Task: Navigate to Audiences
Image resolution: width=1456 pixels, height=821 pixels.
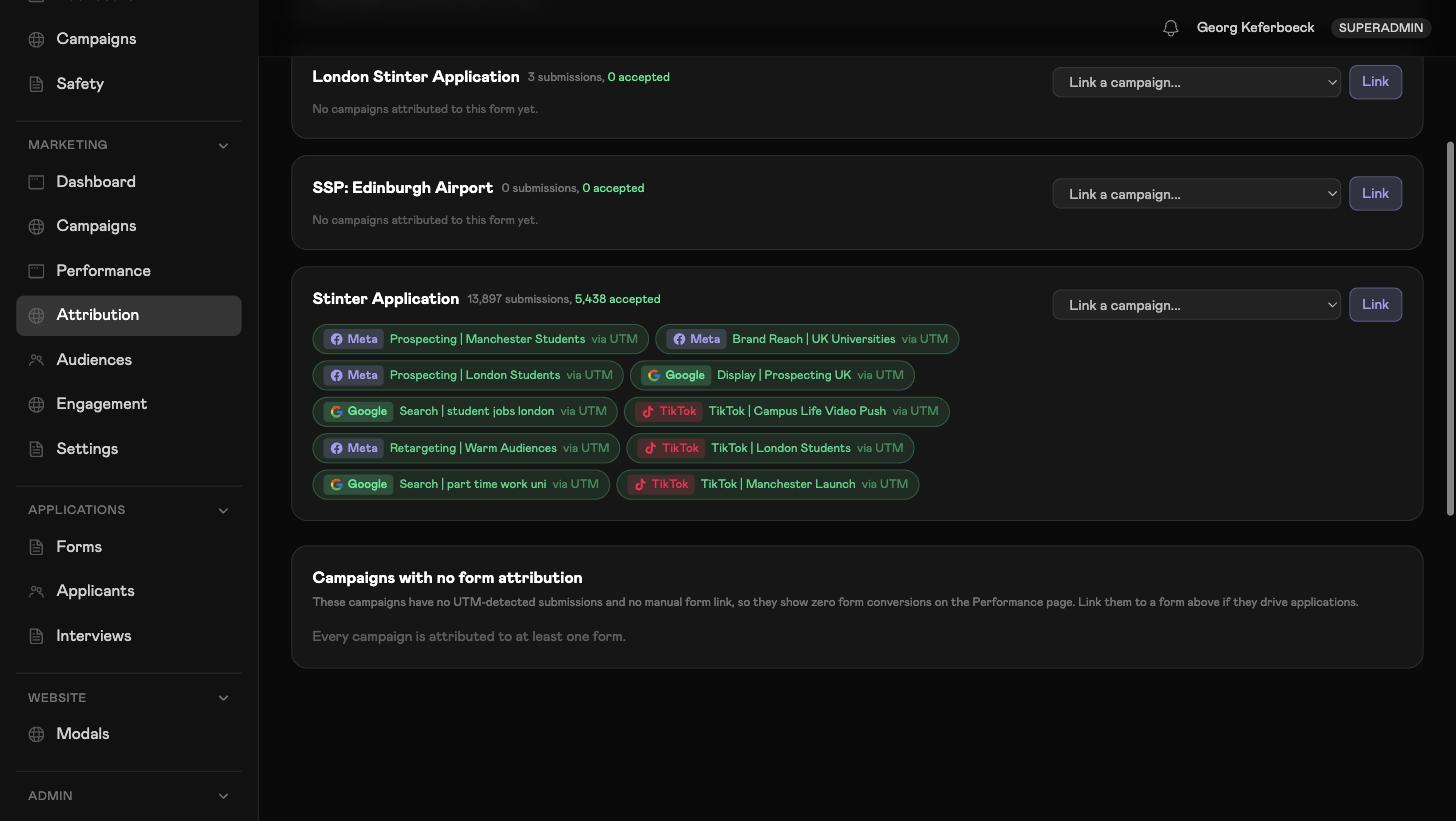Action: (129, 360)
